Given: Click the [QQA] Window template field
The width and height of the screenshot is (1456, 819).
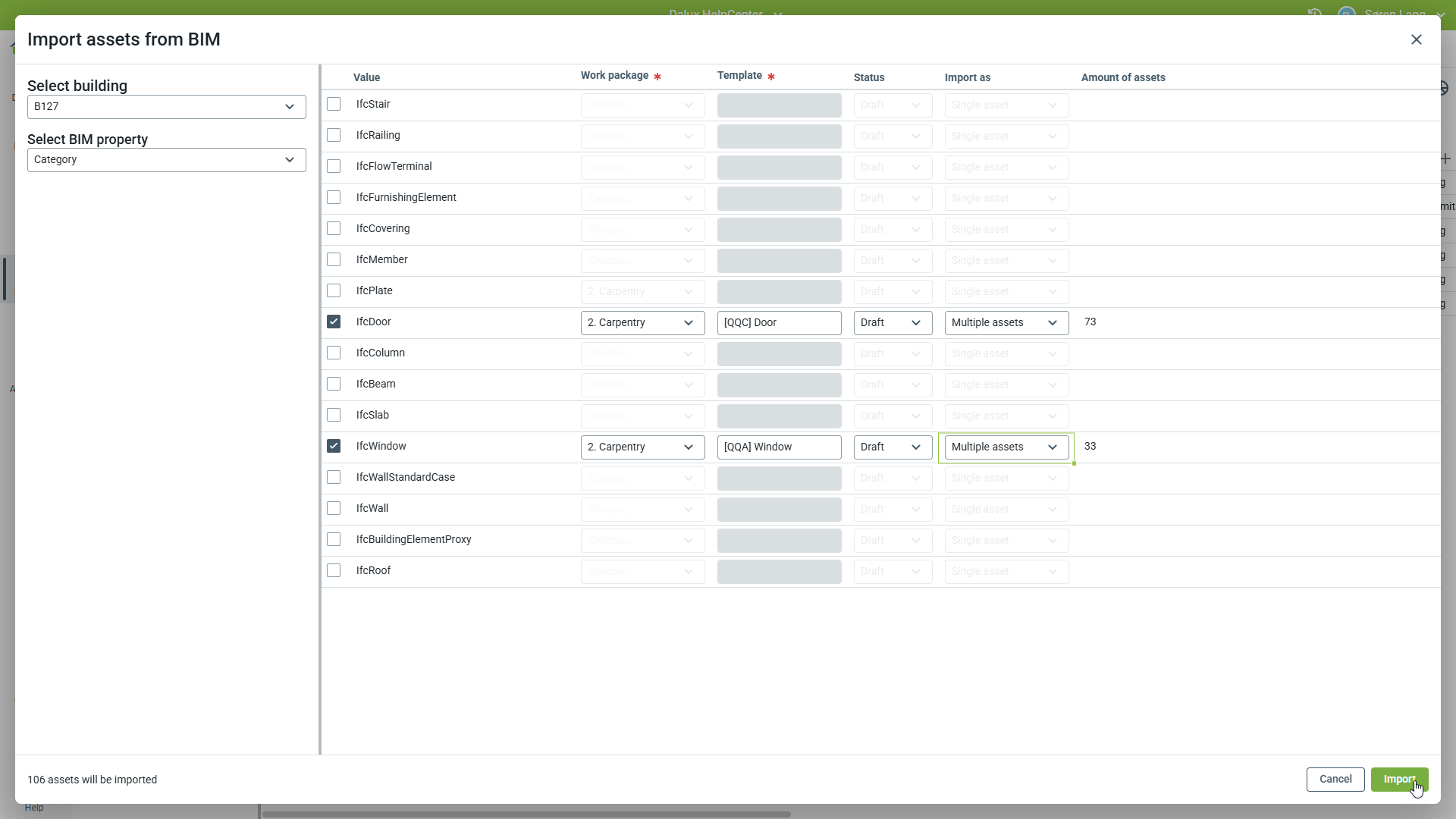Looking at the screenshot, I should click(779, 447).
